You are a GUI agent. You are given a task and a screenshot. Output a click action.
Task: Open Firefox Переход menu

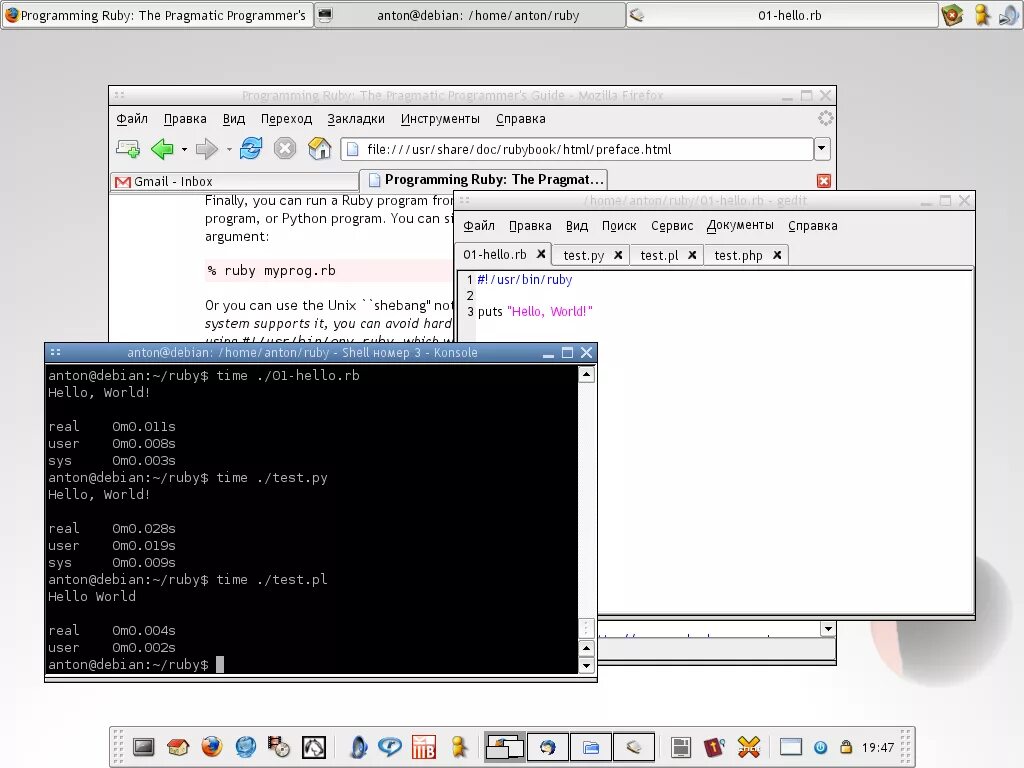[x=286, y=119]
